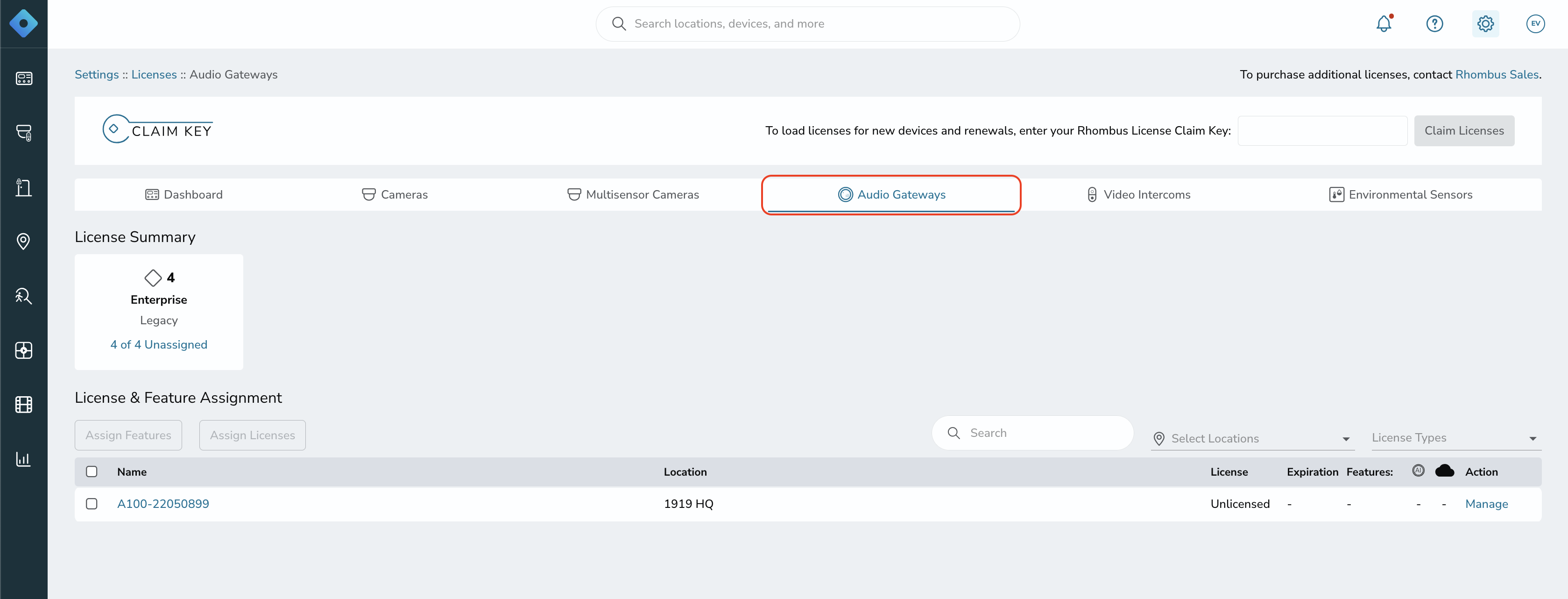
Task: Click the License column header
Action: [x=1229, y=472]
